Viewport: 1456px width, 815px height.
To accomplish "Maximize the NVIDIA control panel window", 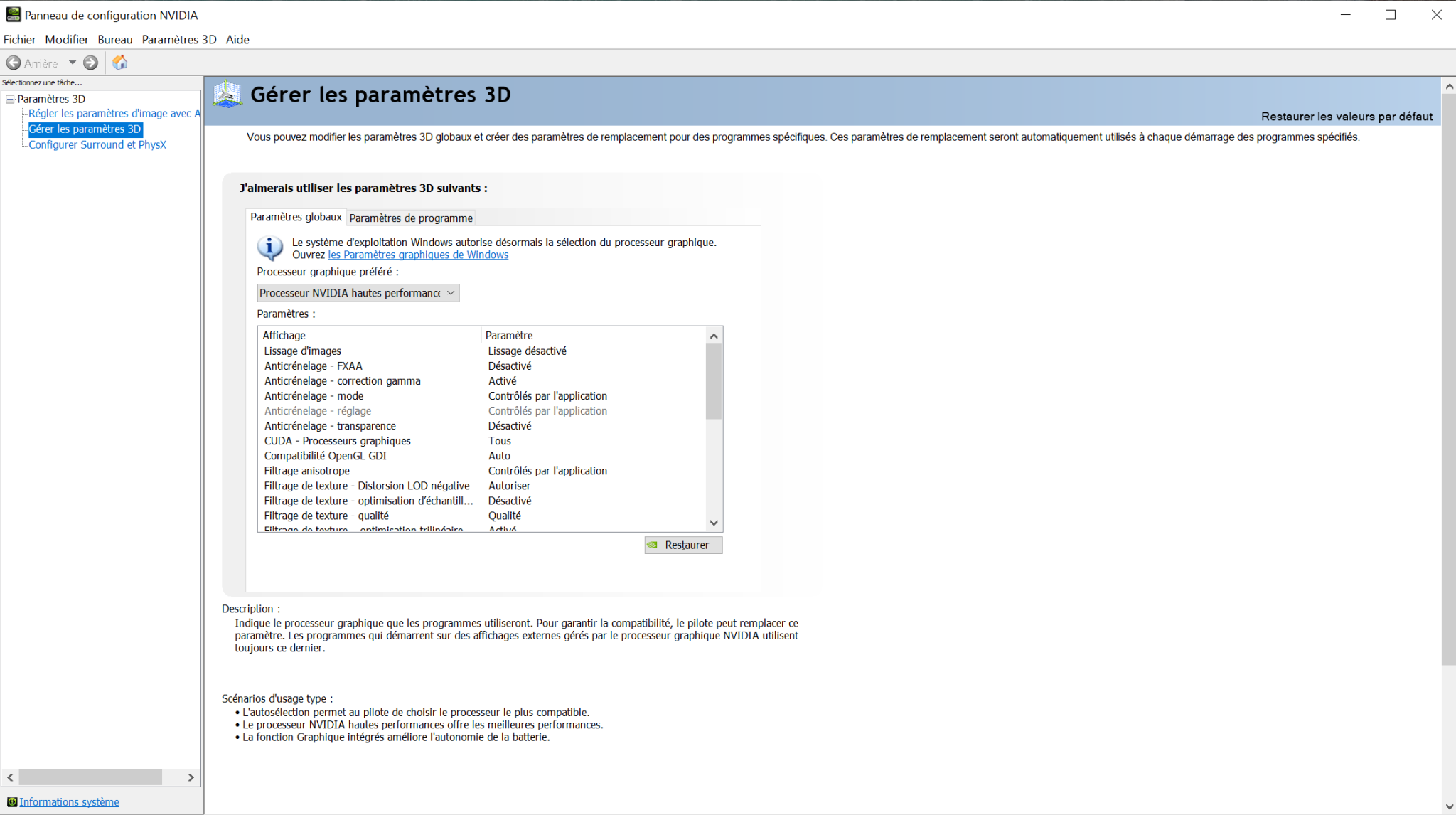I will click(x=1391, y=15).
